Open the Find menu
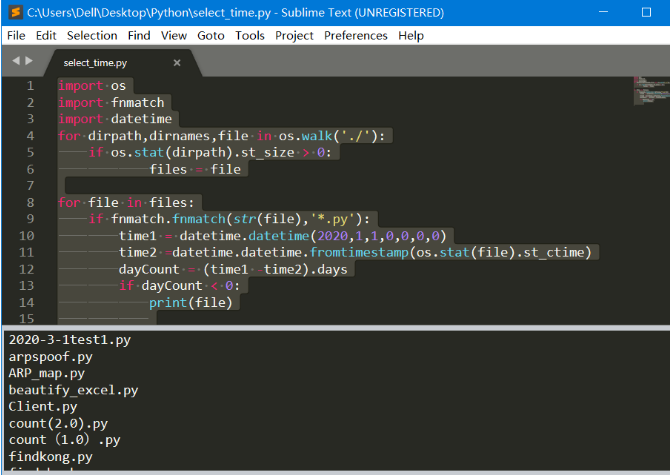The height and width of the screenshot is (475, 670). (139, 35)
